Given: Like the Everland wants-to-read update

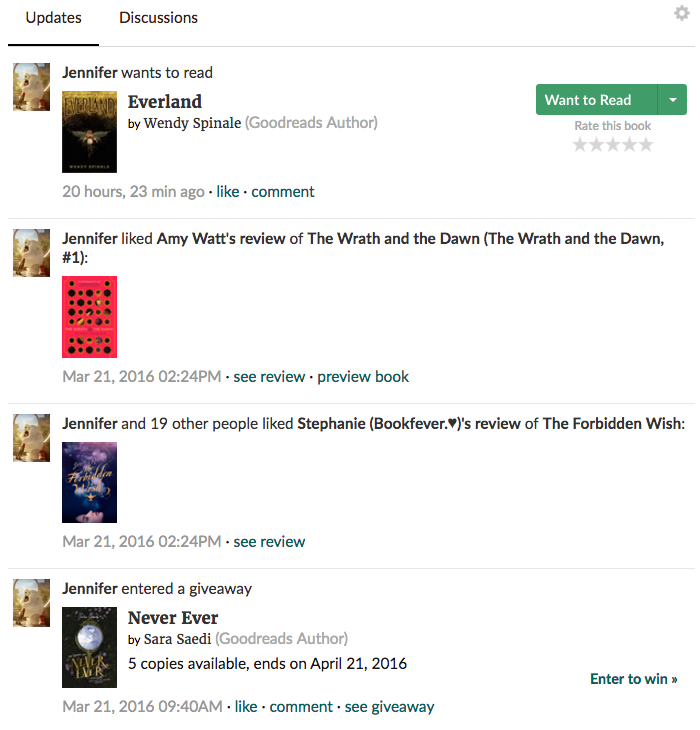Looking at the screenshot, I should coord(228,191).
